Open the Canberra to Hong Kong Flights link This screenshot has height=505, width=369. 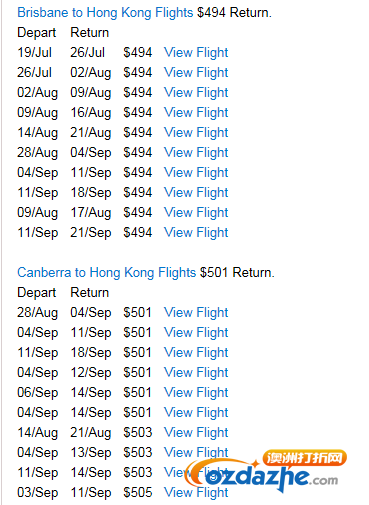106,273
